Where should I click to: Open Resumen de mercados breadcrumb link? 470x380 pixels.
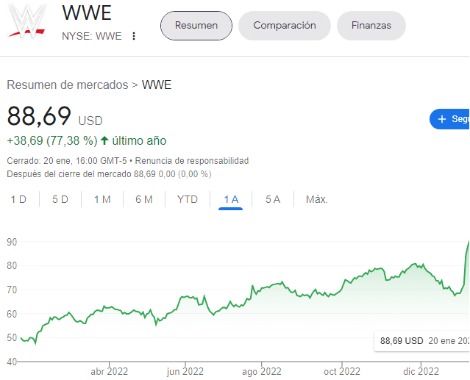(67, 85)
